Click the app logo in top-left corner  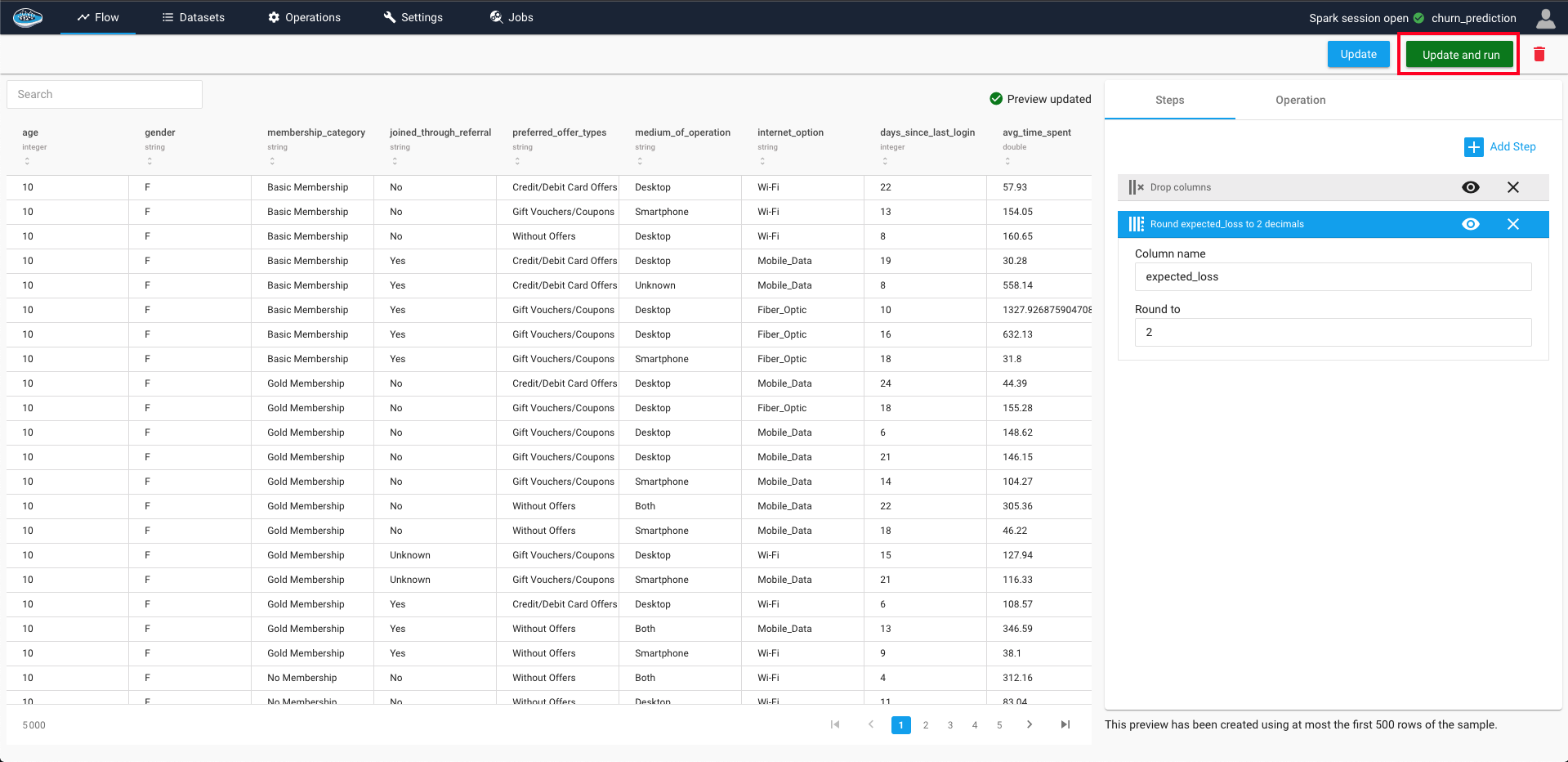tap(28, 17)
